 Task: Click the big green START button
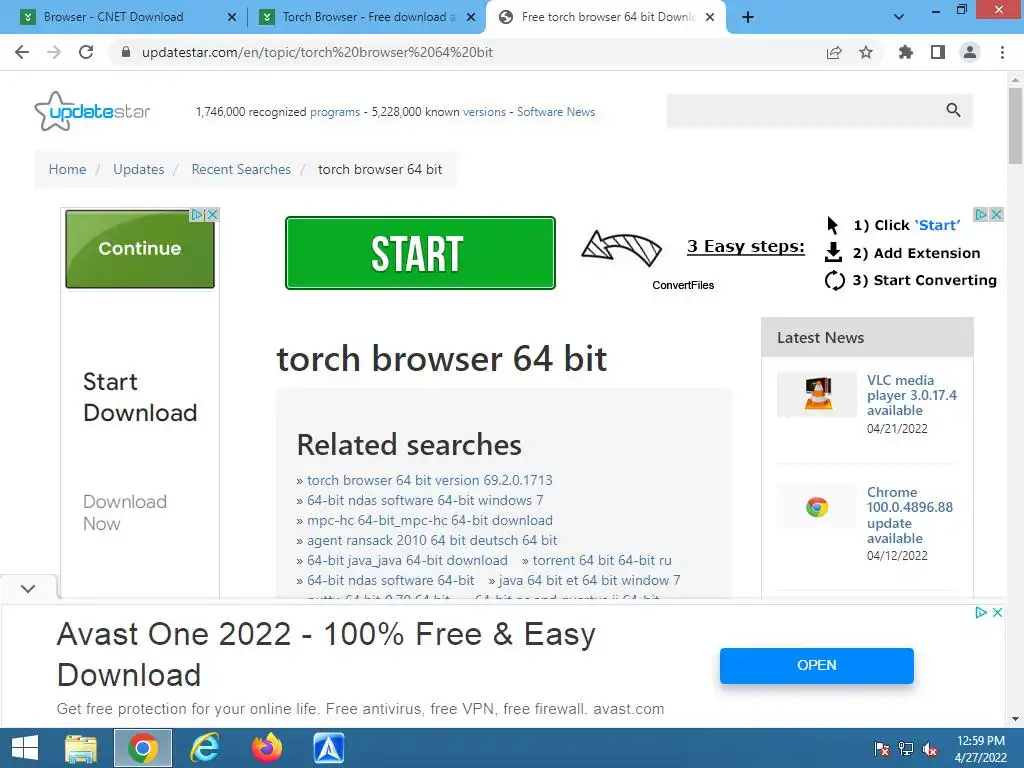pos(420,253)
